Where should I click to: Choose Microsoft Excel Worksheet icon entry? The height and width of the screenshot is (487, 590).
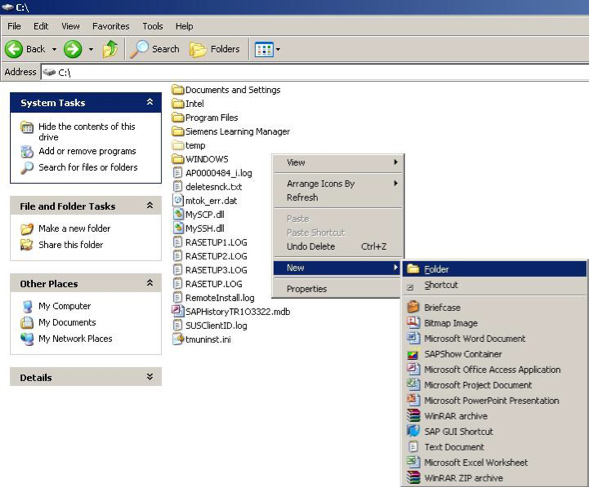point(413,462)
